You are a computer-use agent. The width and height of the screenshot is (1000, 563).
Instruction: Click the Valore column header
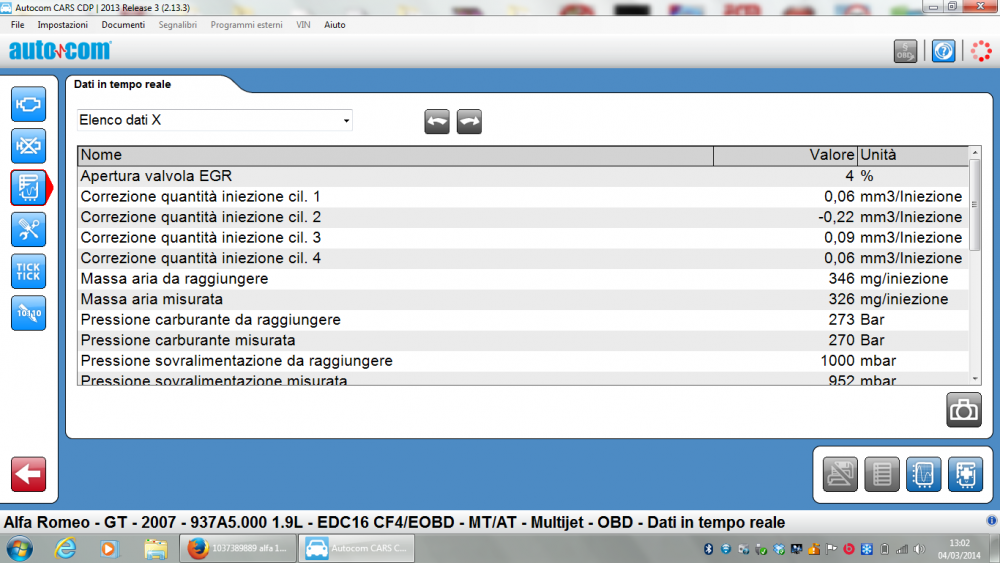(x=785, y=155)
